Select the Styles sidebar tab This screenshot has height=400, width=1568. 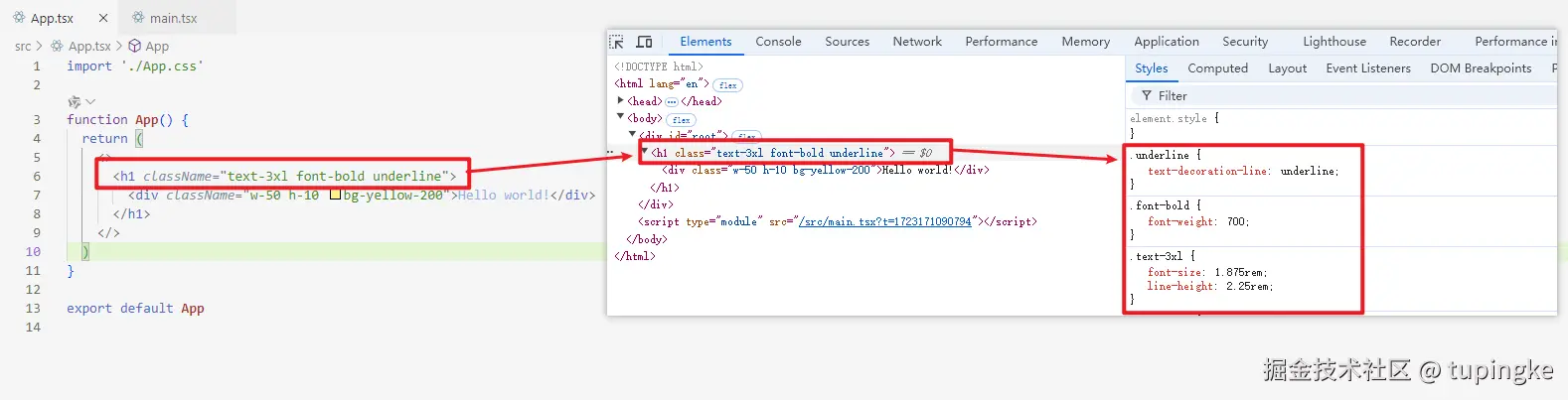(x=1152, y=68)
